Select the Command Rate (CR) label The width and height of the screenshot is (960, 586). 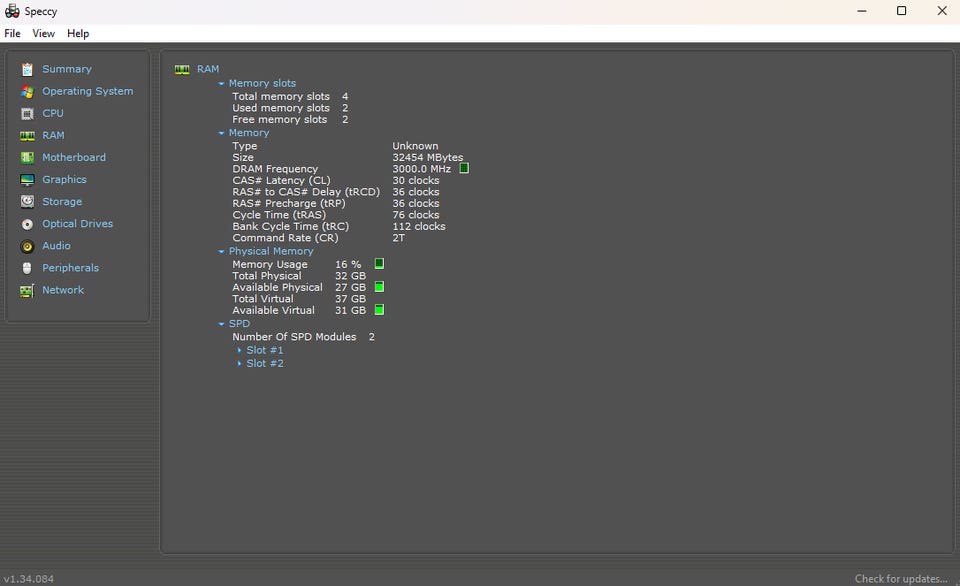(285, 238)
